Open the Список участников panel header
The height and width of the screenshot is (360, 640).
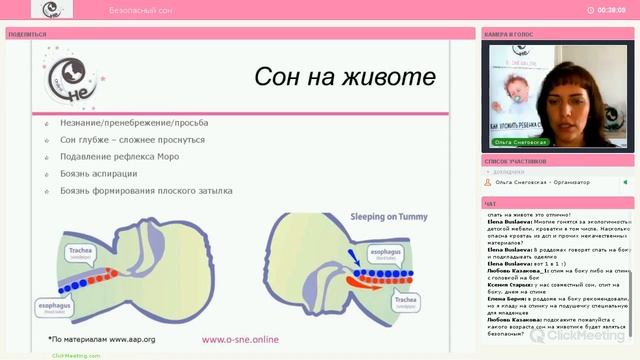558,161
